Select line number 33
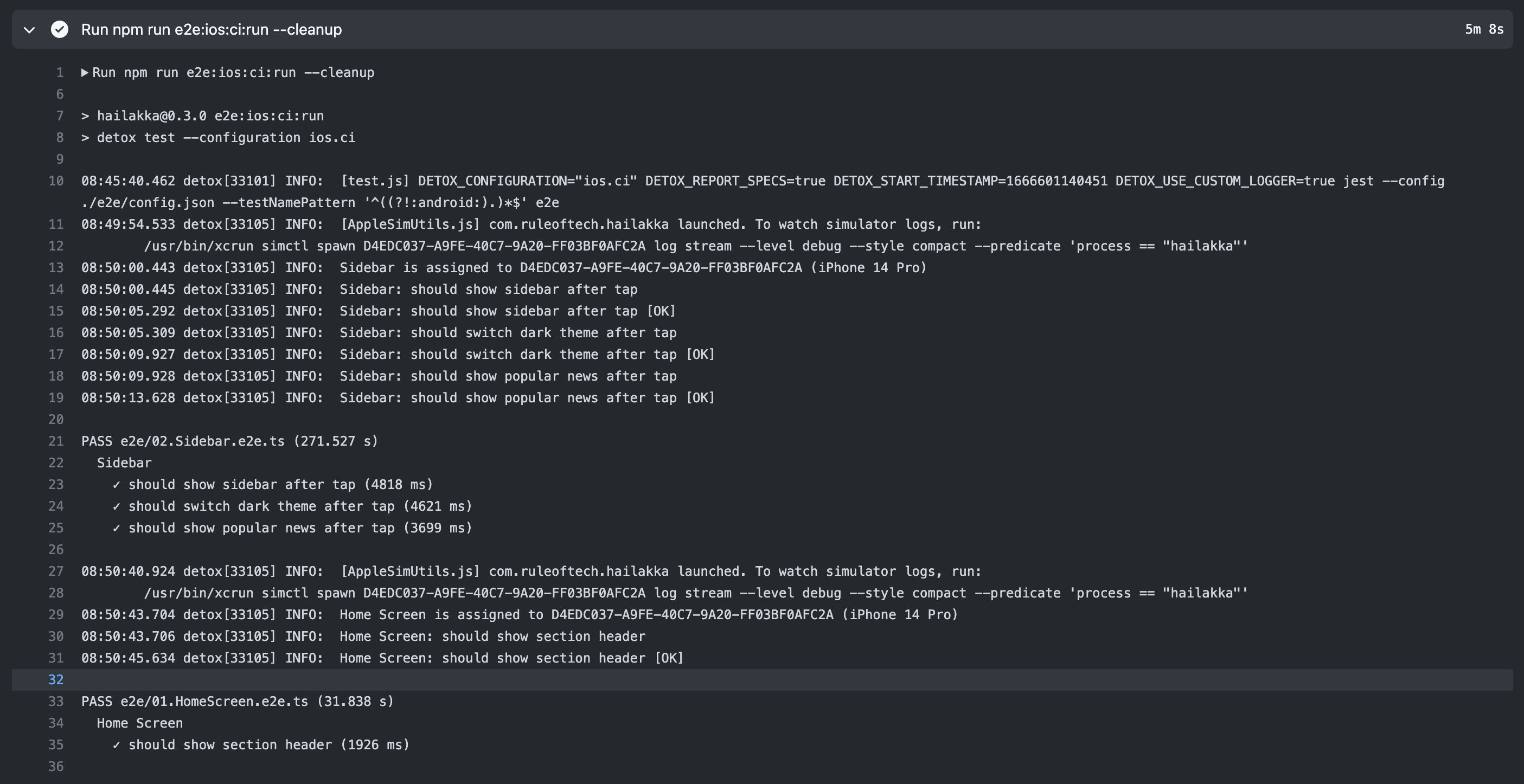This screenshot has width=1524, height=784. coord(56,701)
